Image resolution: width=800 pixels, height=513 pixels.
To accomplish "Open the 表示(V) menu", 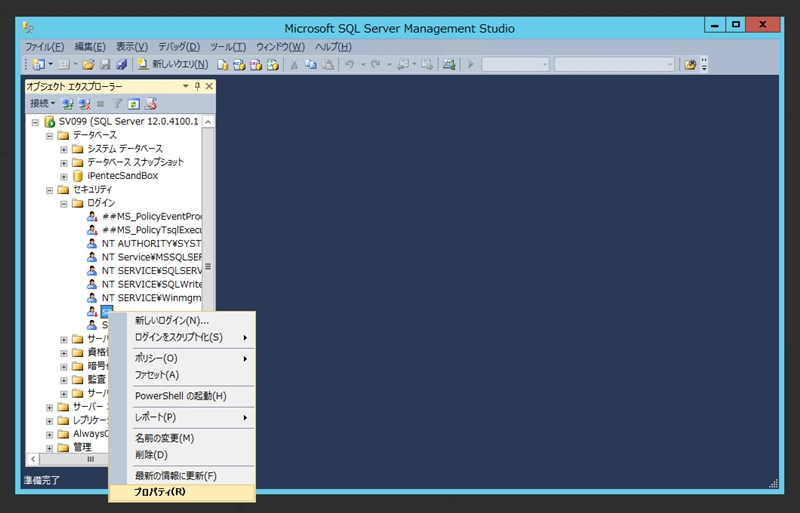I will (132, 47).
